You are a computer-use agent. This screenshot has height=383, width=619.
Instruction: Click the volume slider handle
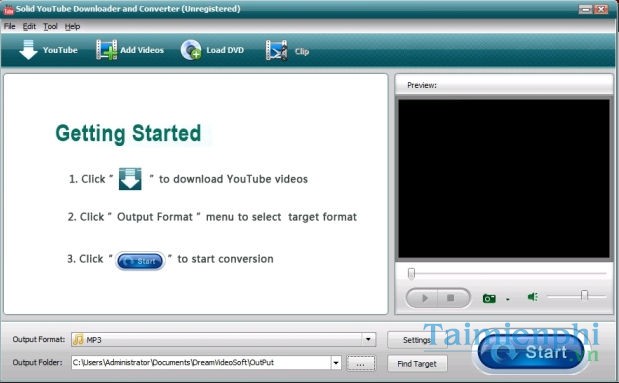[x=584, y=295]
